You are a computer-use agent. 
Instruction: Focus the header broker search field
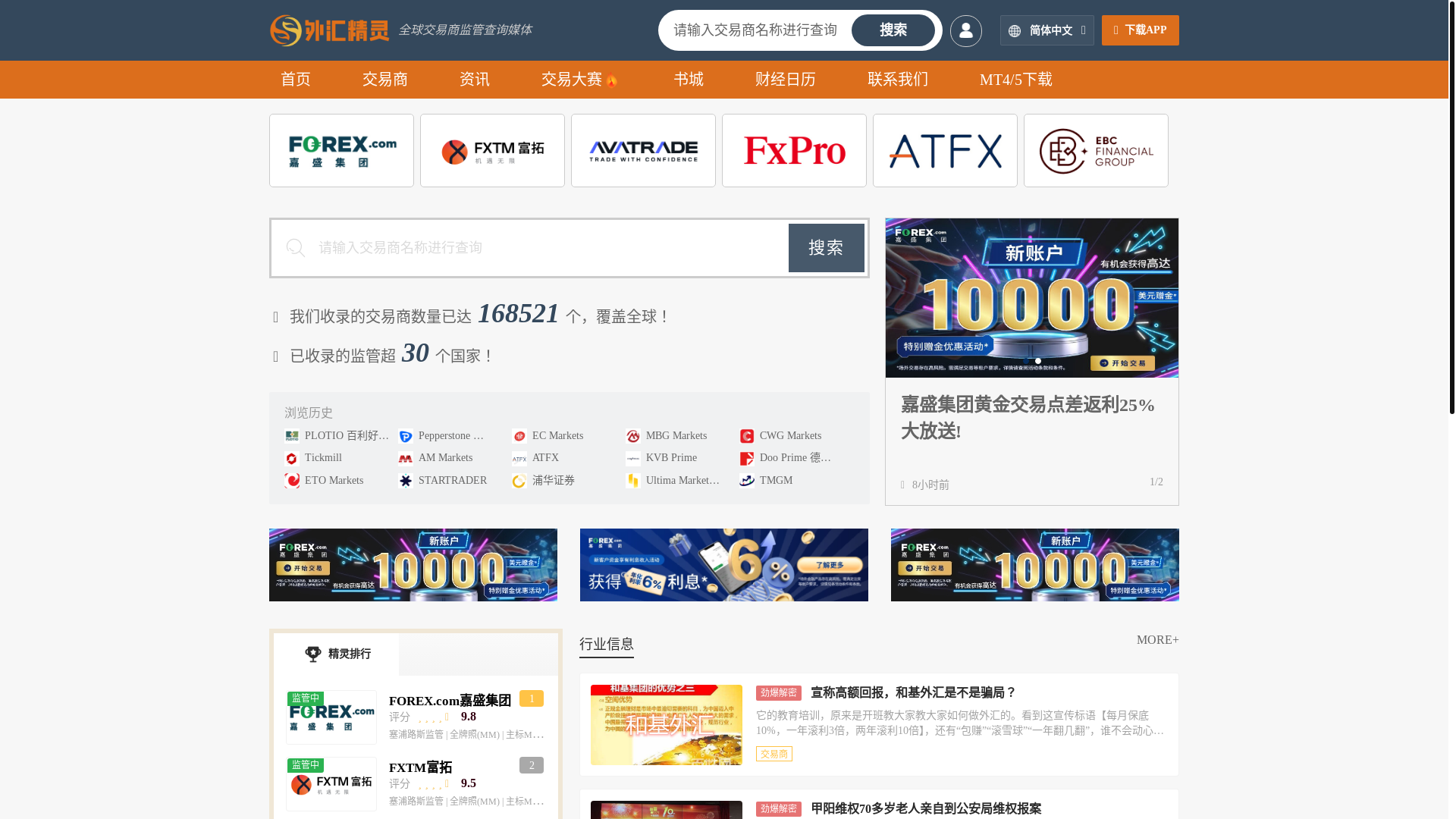click(756, 30)
